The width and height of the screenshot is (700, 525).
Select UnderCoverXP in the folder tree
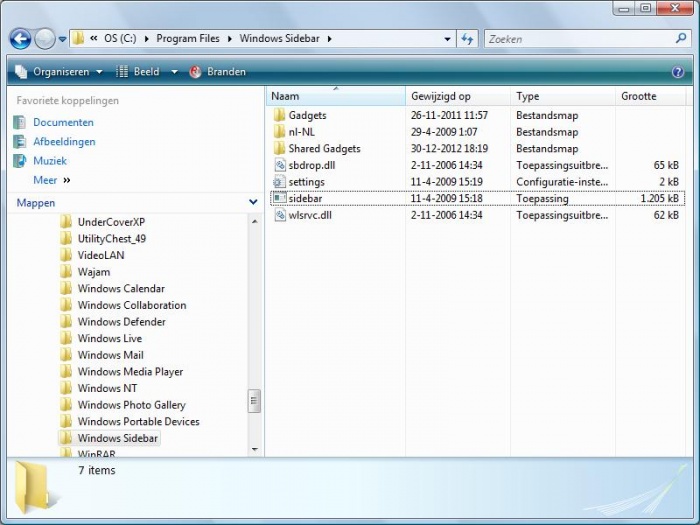(111, 222)
